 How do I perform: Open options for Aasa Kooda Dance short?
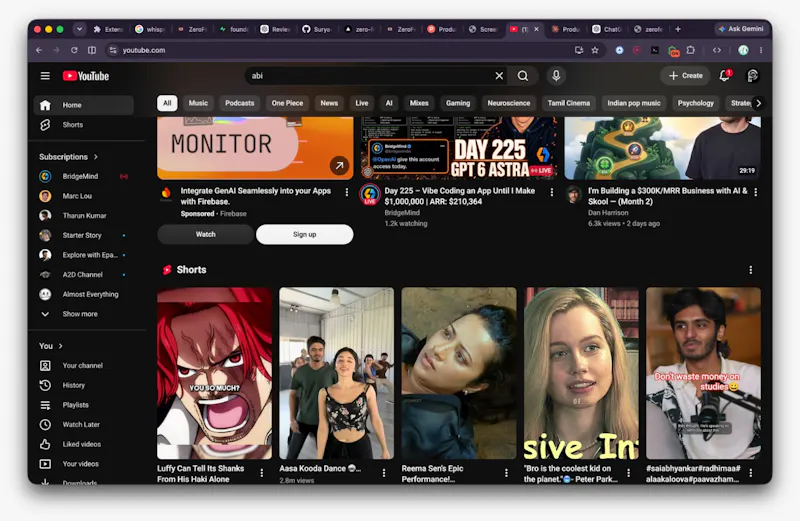[x=384, y=473]
